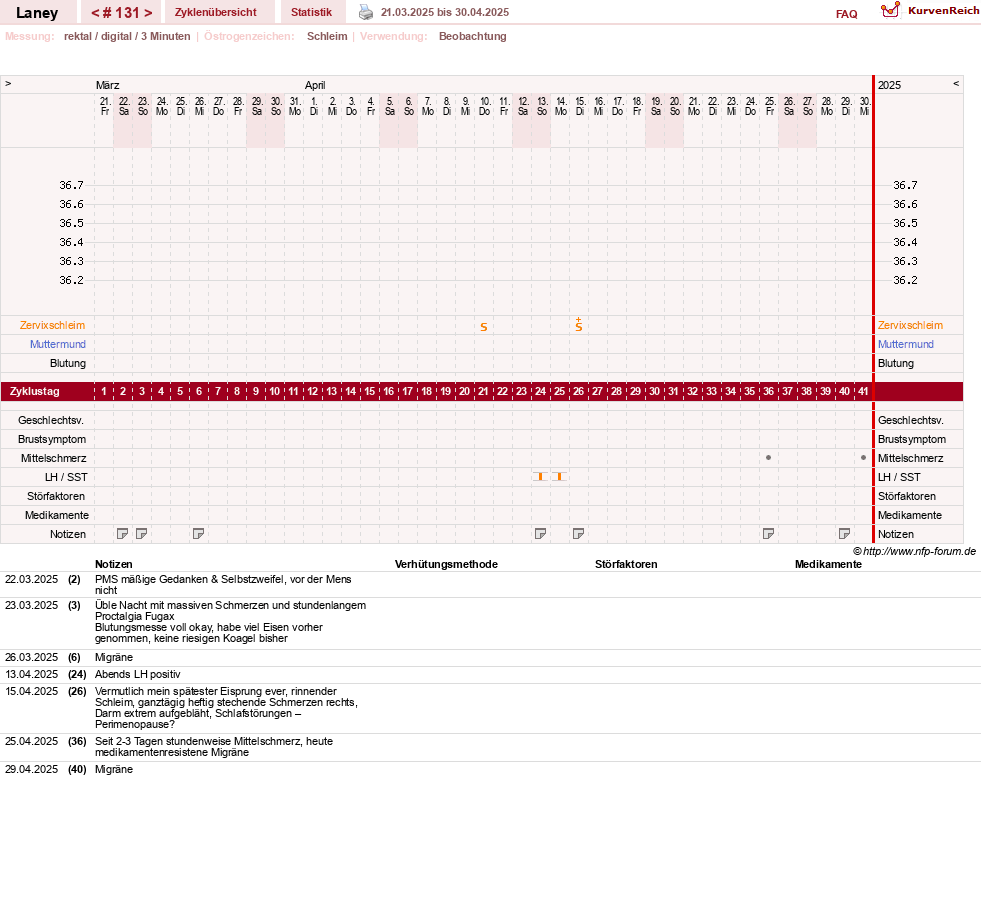The image size is (981, 897).
Task: Select cycle day 14 in Zyklustag bar
Action: (x=350, y=391)
